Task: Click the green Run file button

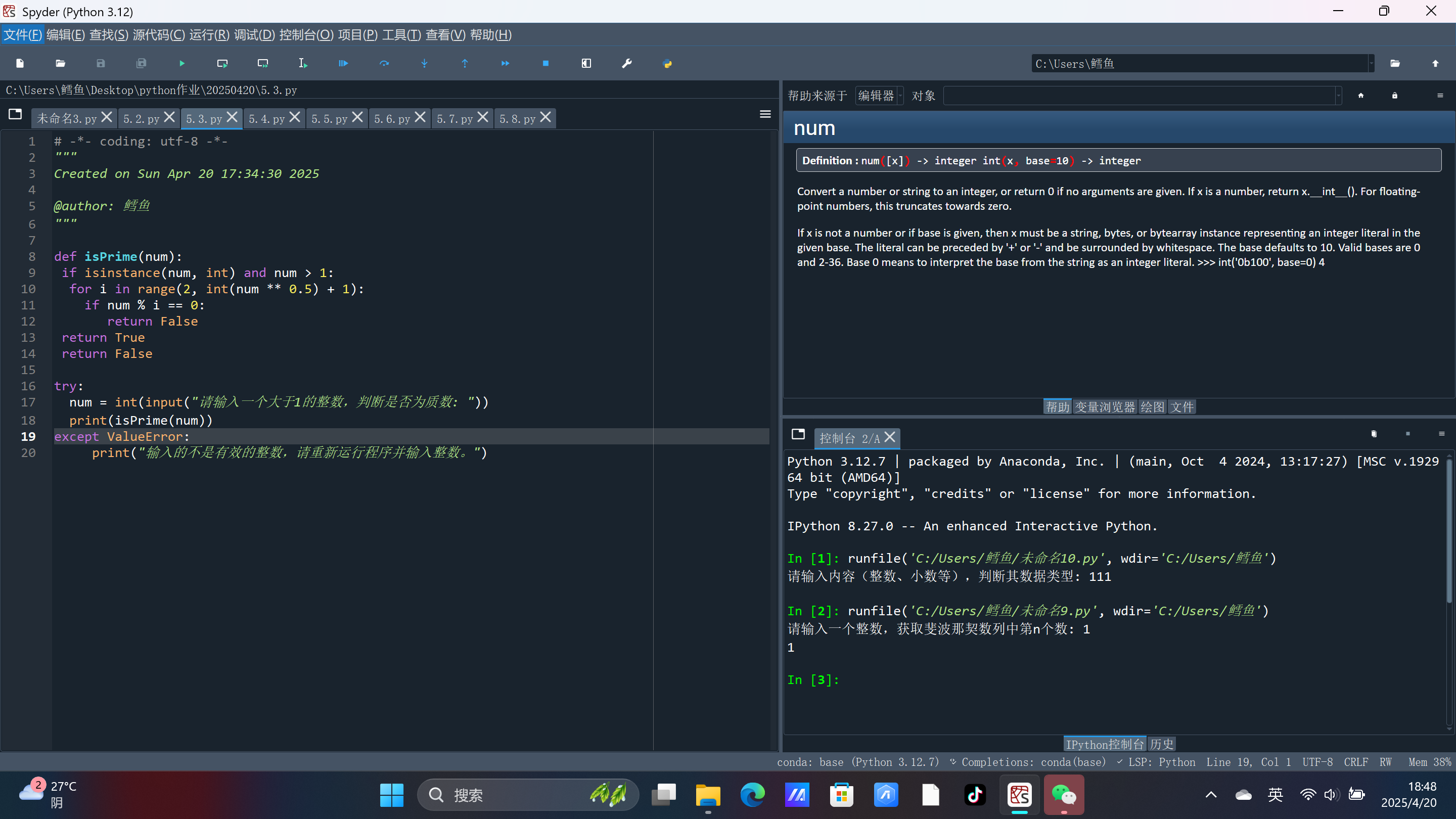Action: [x=181, y=63]
